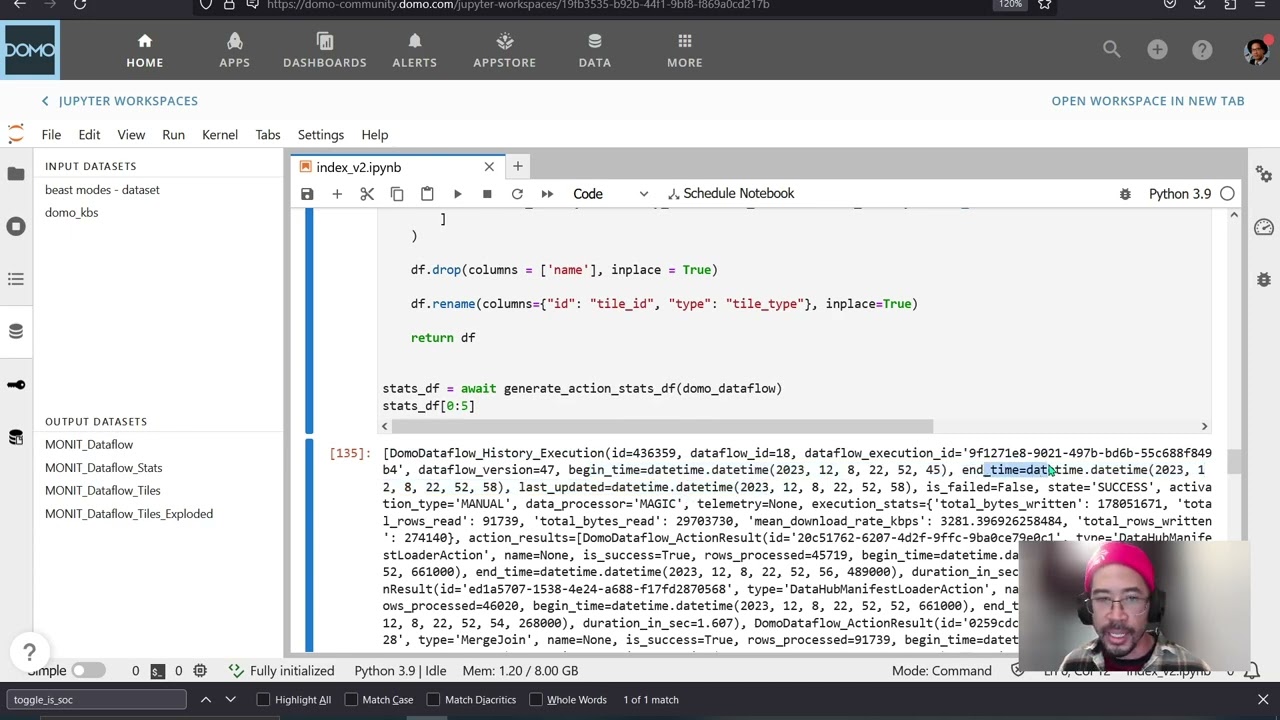The width and height of the screenshot is (1280, 720).
Task: Enable the Match Case checkbox
Action: pyautogui.click(x=351, y=700)
